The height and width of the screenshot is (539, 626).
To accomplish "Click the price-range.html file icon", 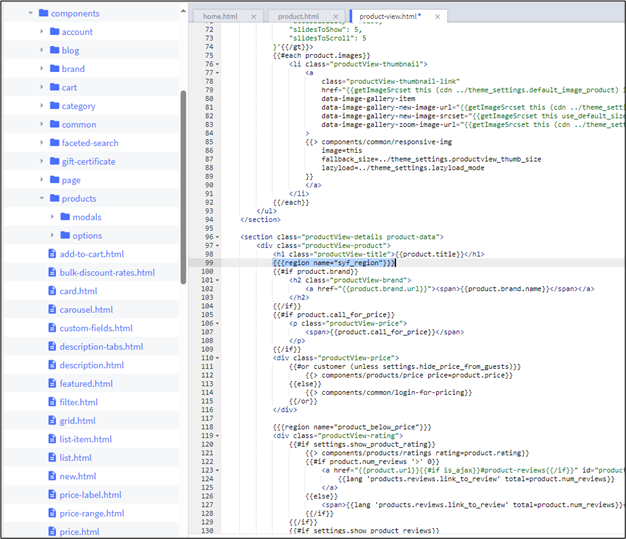I will click(x=52, y=513).
